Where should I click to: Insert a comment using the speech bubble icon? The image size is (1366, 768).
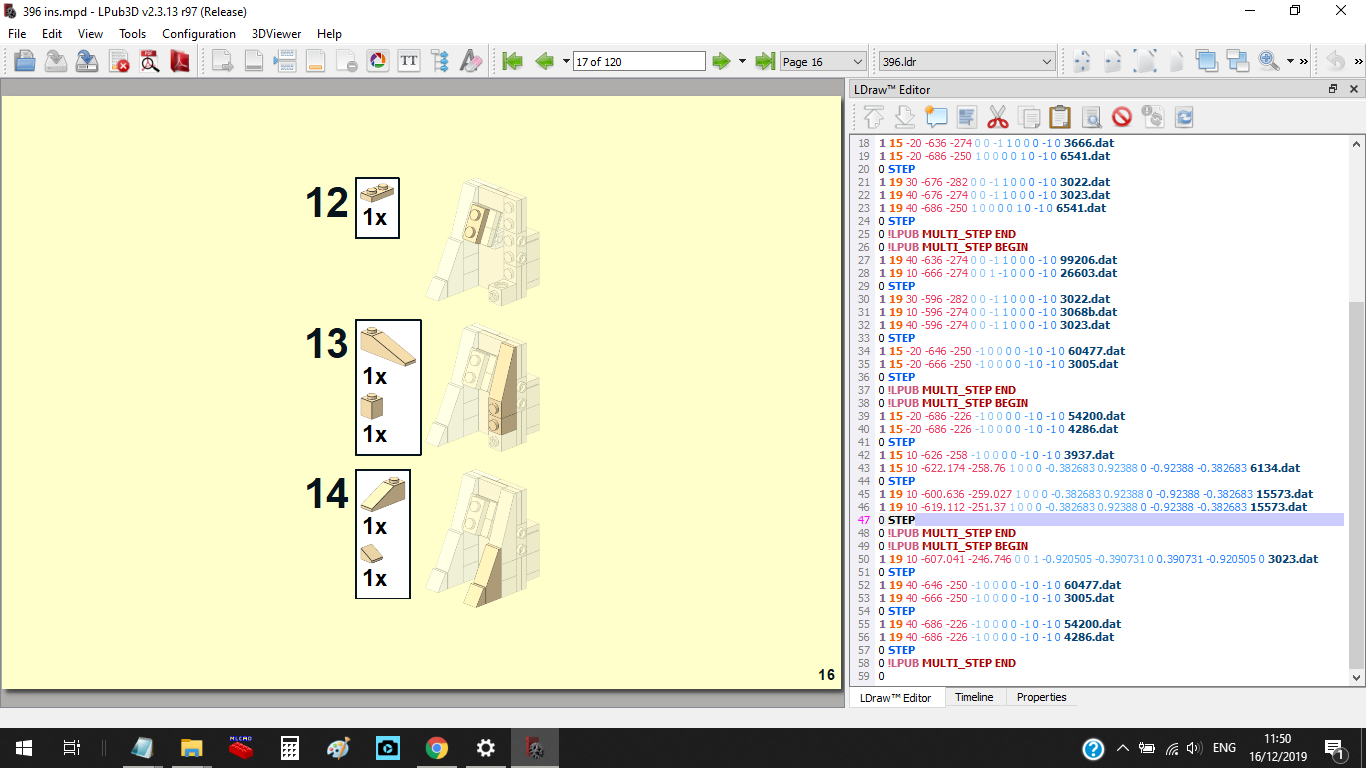[x=936, y=117]
